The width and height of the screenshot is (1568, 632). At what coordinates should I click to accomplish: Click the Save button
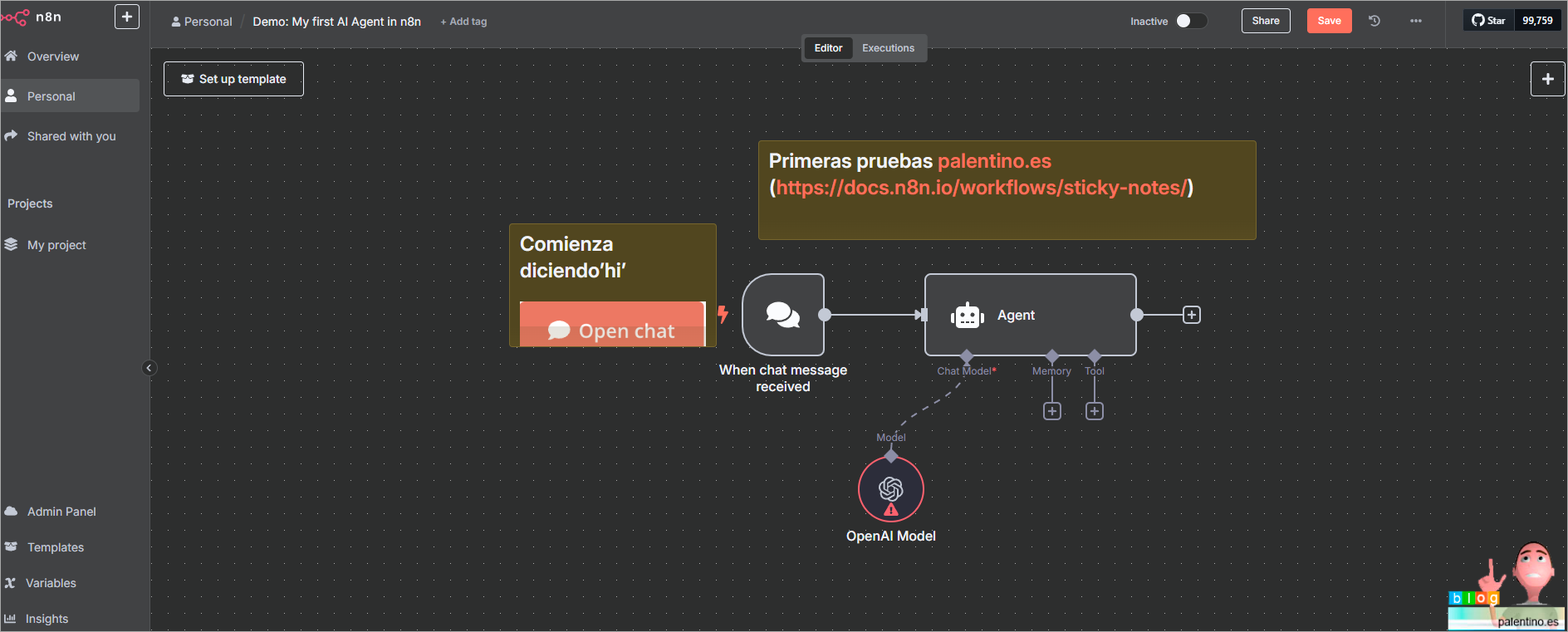coord(1329,21)
